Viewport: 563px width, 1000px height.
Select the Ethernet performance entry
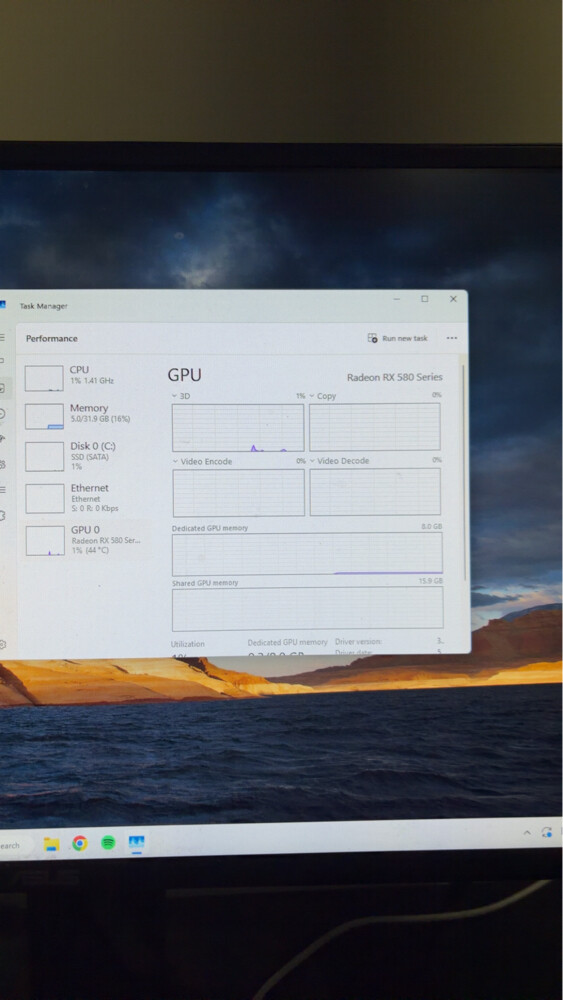(x=84, y=497)
